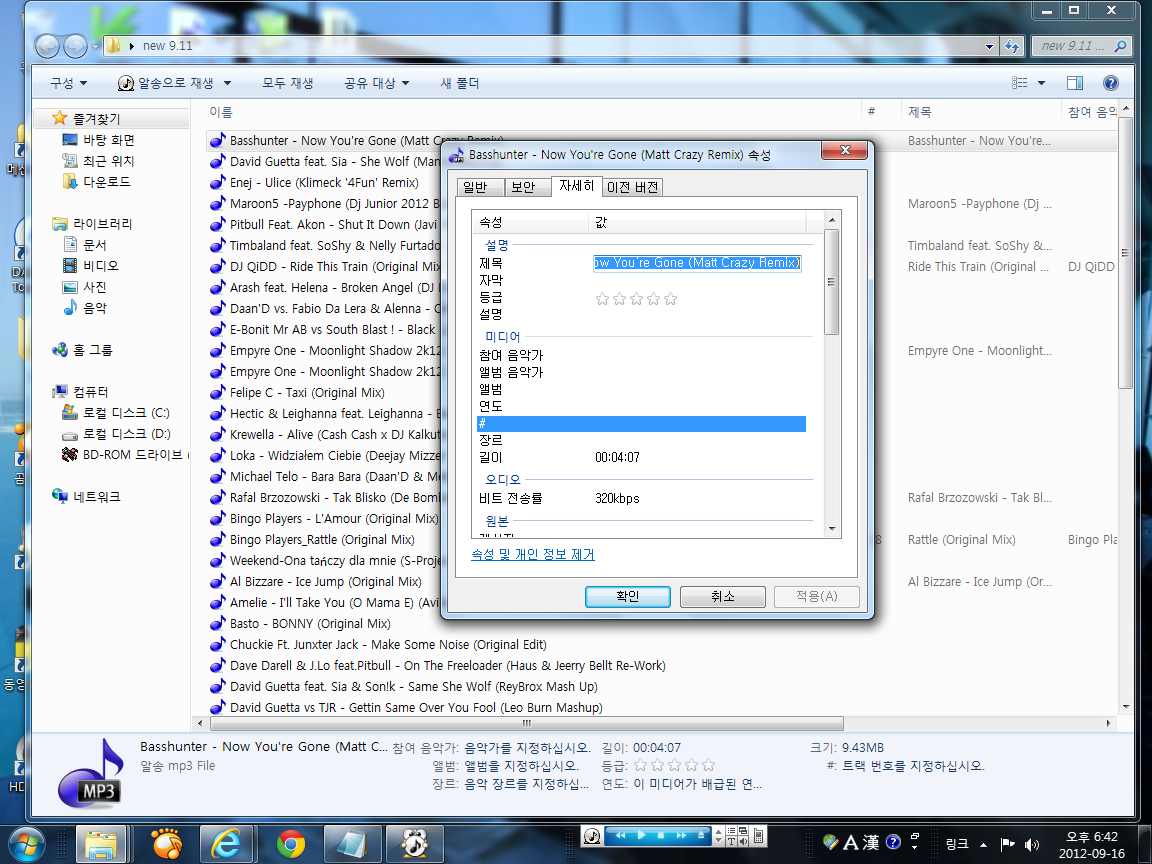
Task: Open Windows Explorer from the taskbar
Action: click(x=101, y=844)
